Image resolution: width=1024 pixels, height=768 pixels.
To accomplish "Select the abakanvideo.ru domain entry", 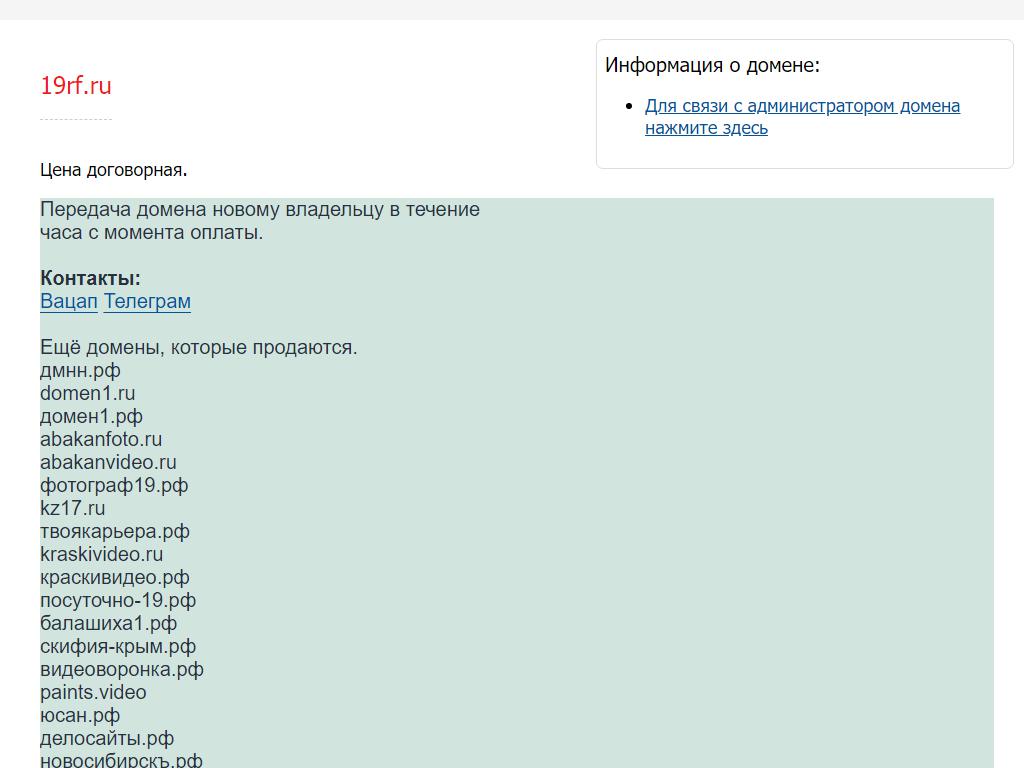I will click(x=108, y=462).
